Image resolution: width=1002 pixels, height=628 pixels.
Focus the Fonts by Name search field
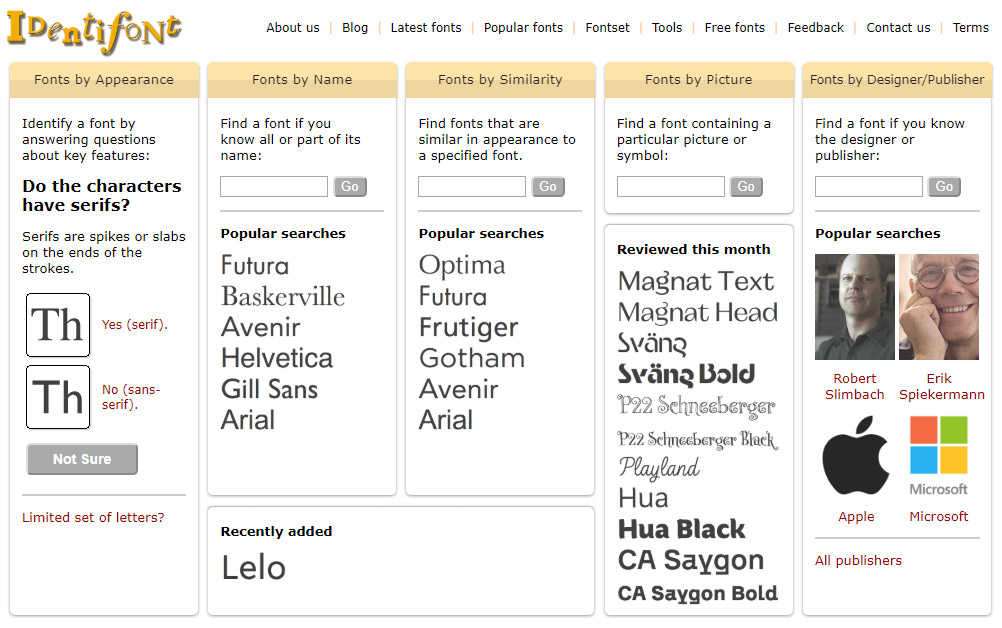pos(274,187)
